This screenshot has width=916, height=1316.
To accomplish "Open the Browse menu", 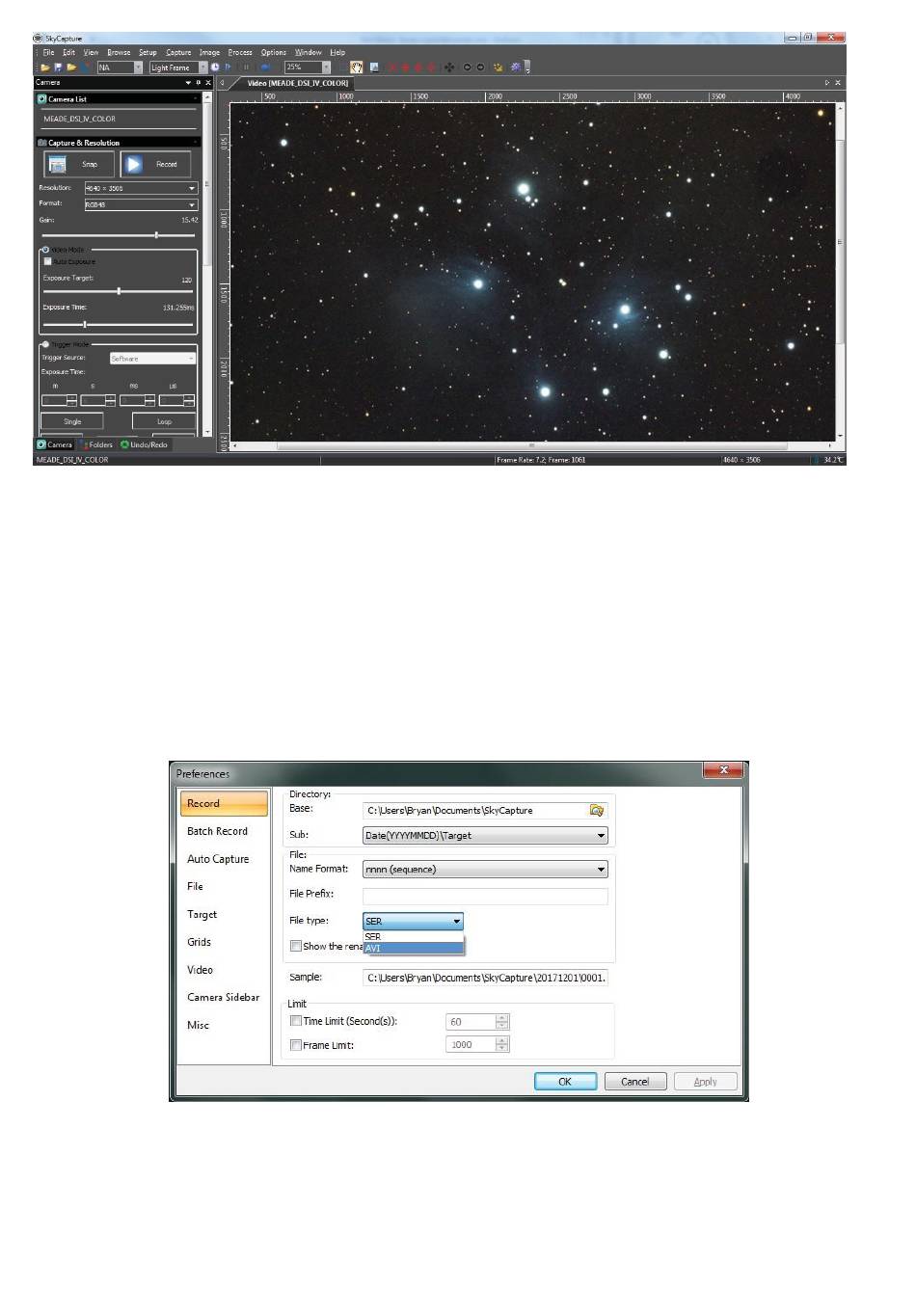I will coord(119,53).
